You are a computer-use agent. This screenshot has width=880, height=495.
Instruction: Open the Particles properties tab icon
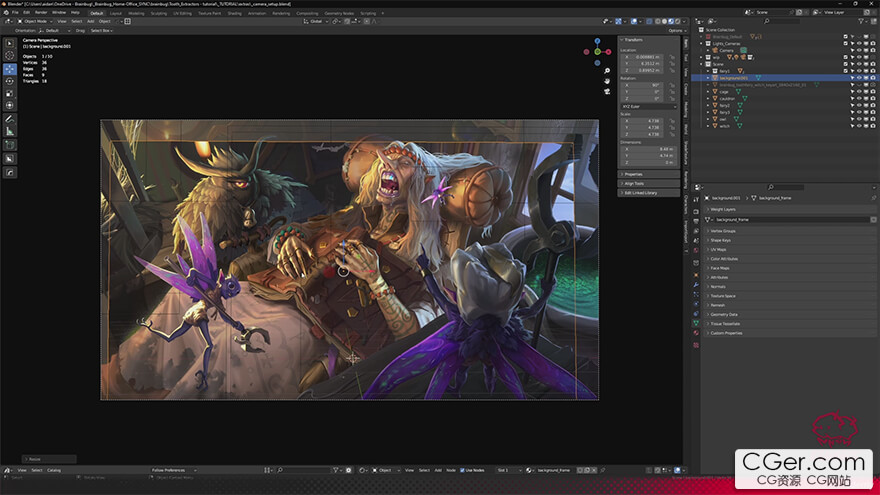[x=696, y=295]
